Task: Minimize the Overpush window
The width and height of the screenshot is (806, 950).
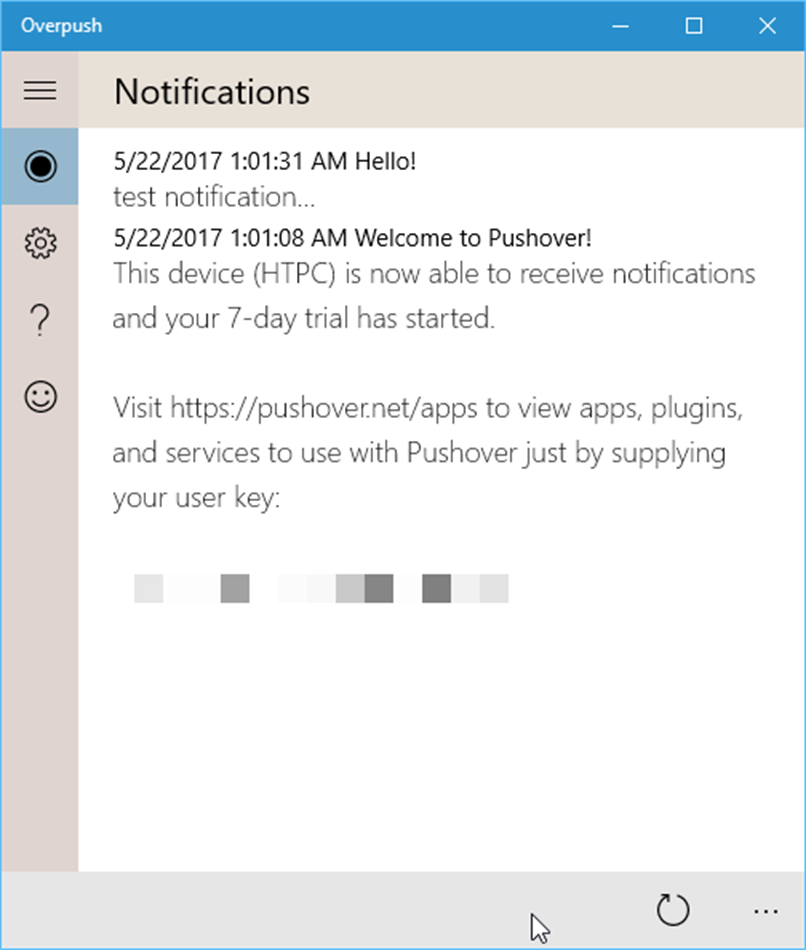Action: [620, 26]
